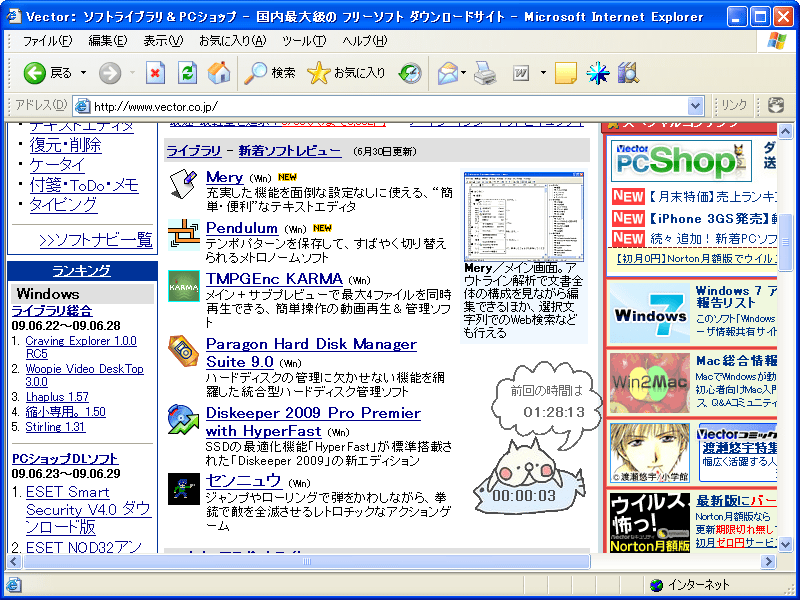This screenshot has height=600, width=800.
Task: Click the Edit with Word icon
Action: (521, 73)
